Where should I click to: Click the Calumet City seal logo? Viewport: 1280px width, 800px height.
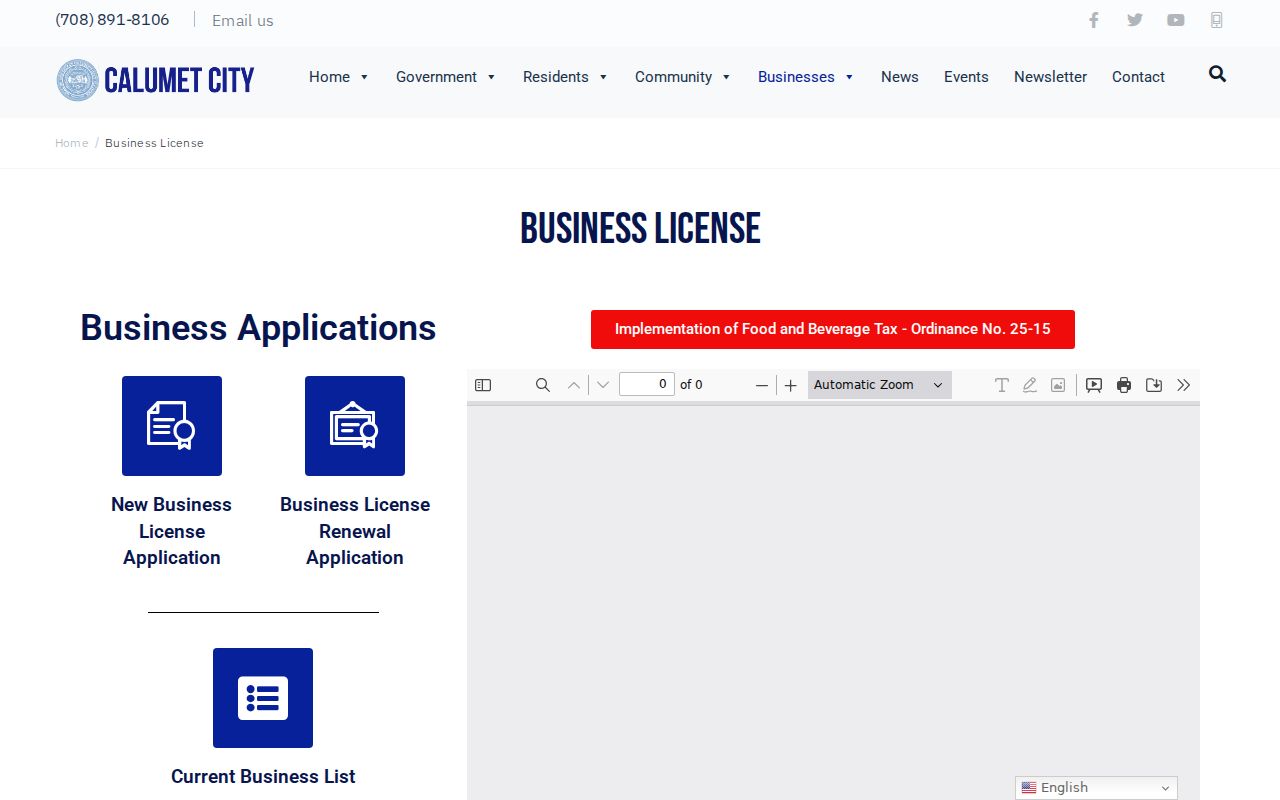[x=77, y=80]
